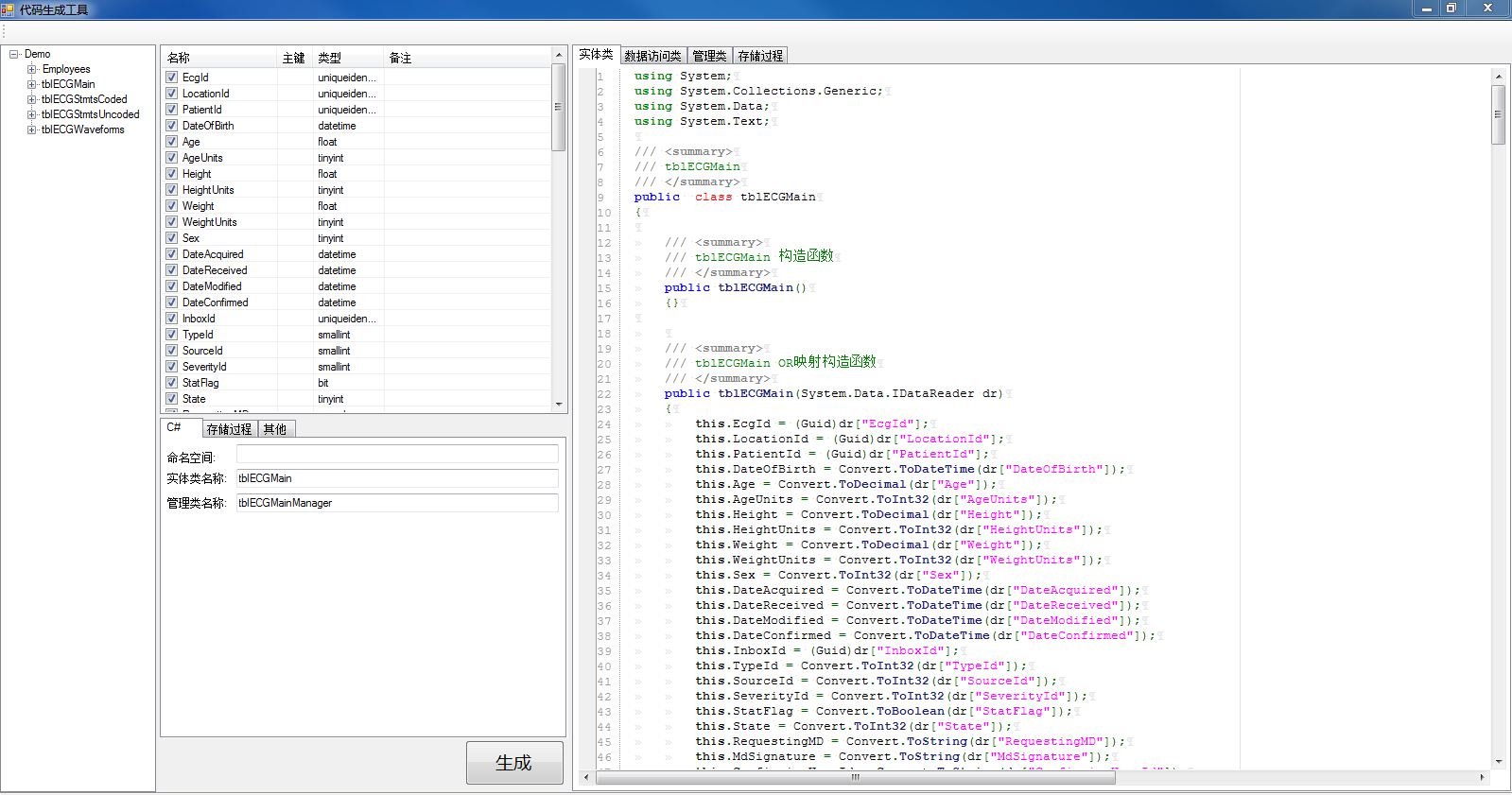Select the tblECGWaveforms table in tree
This screenshot has width=1512, height=795.
coord(82,130)
